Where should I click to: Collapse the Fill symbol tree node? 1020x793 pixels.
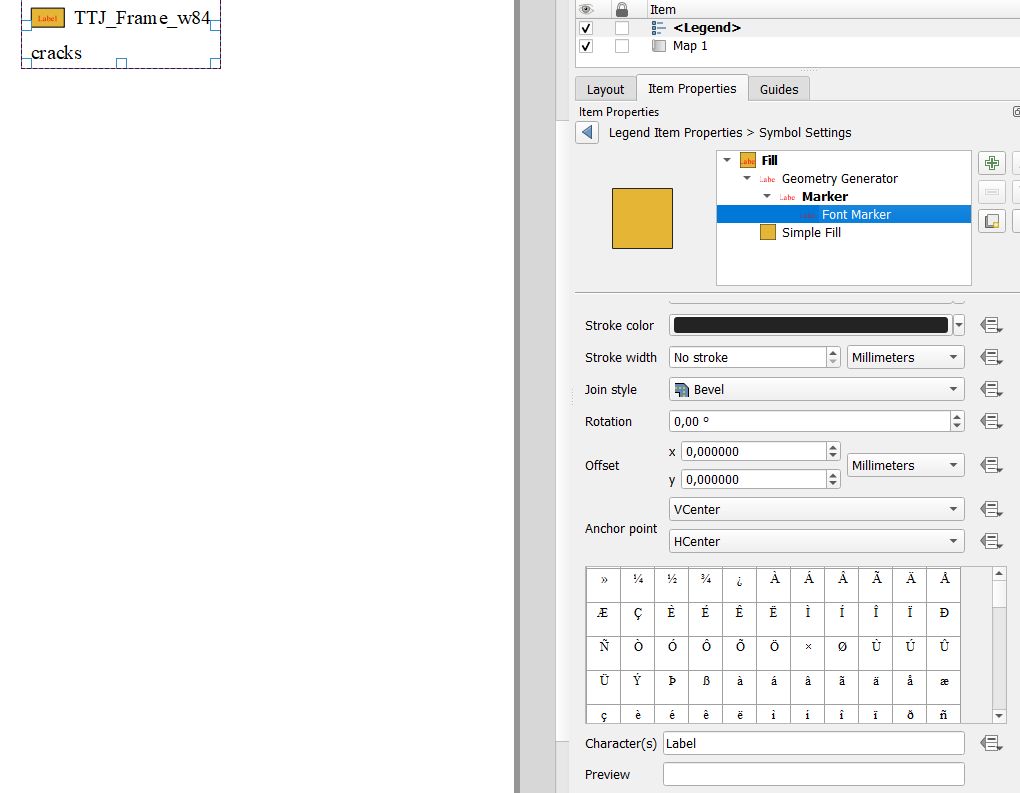click(x=727, y=160)
